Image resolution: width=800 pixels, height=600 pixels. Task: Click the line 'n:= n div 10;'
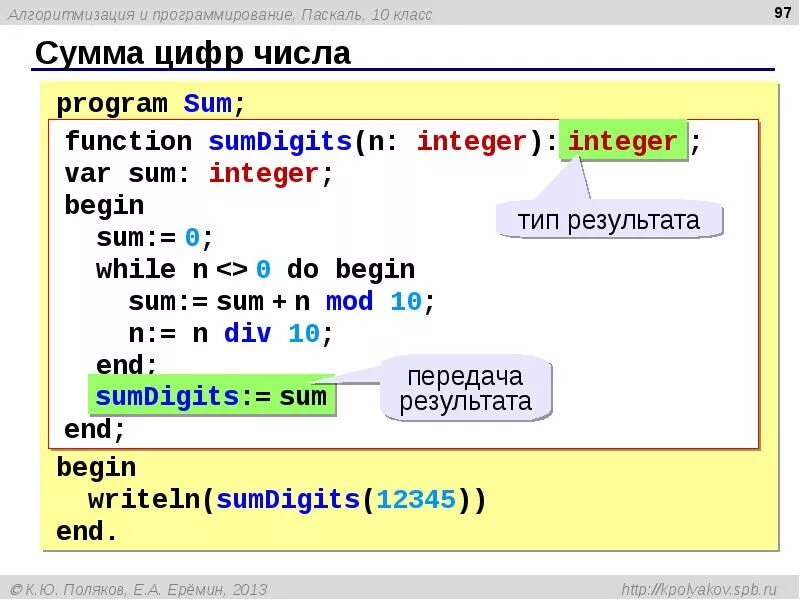point(230,334)
